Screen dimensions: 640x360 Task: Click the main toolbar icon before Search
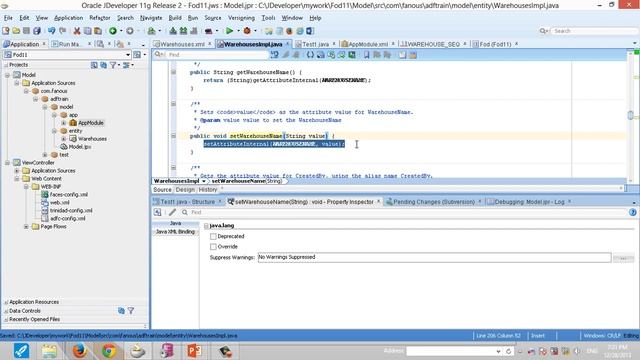(310, 31)
